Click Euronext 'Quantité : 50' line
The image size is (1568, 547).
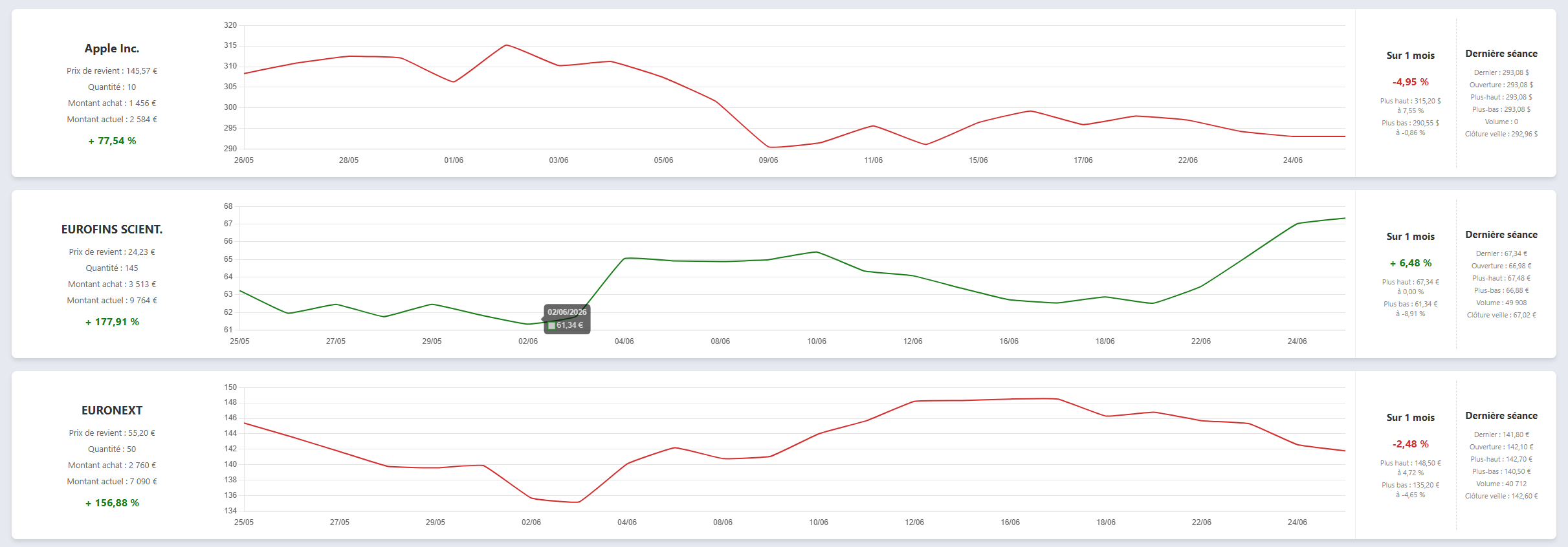112,449
